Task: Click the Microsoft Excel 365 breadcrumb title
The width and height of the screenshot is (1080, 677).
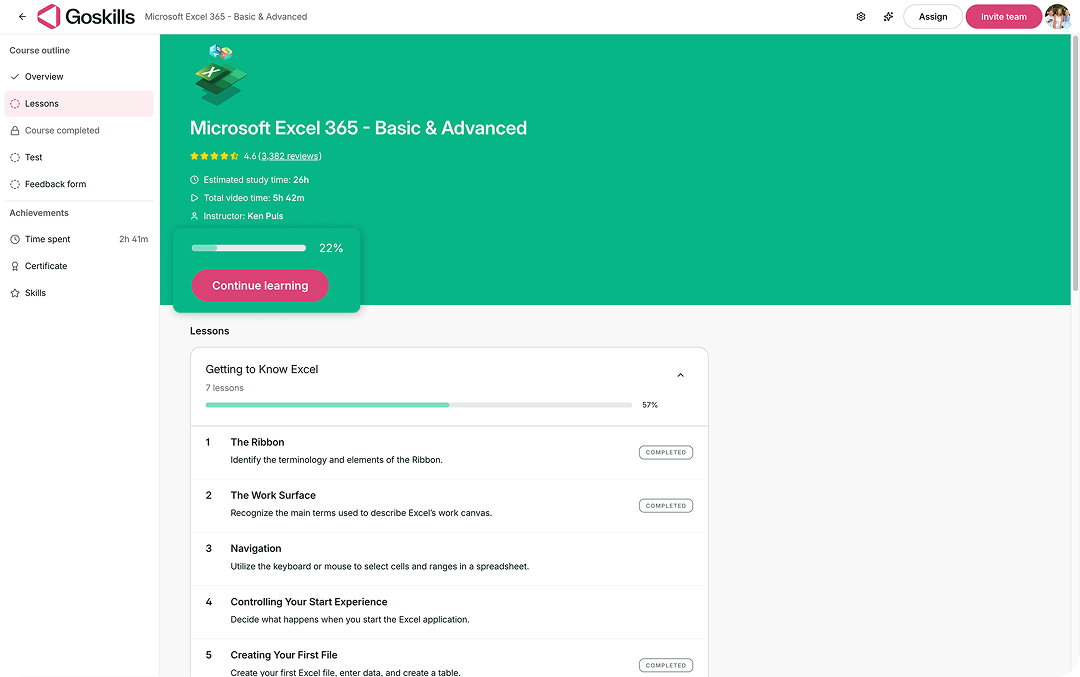Action: pyautogui.click(x=226, y=17)
